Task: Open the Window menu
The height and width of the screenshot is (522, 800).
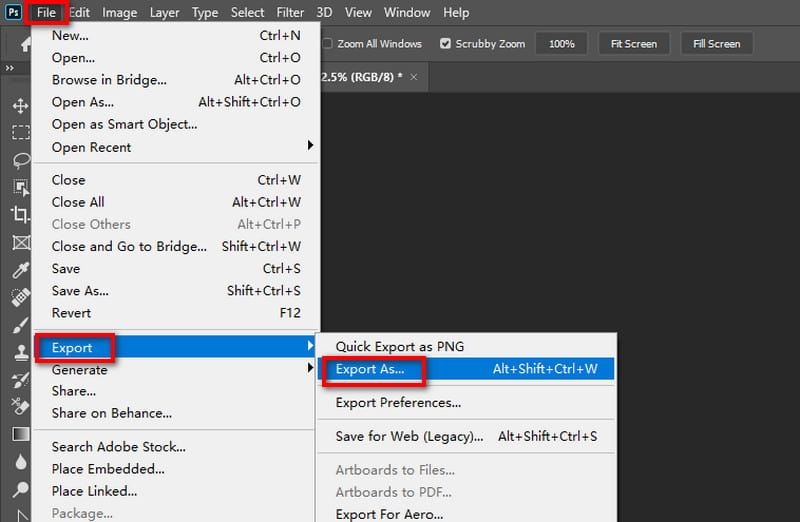Action: [x=407, y=12]
